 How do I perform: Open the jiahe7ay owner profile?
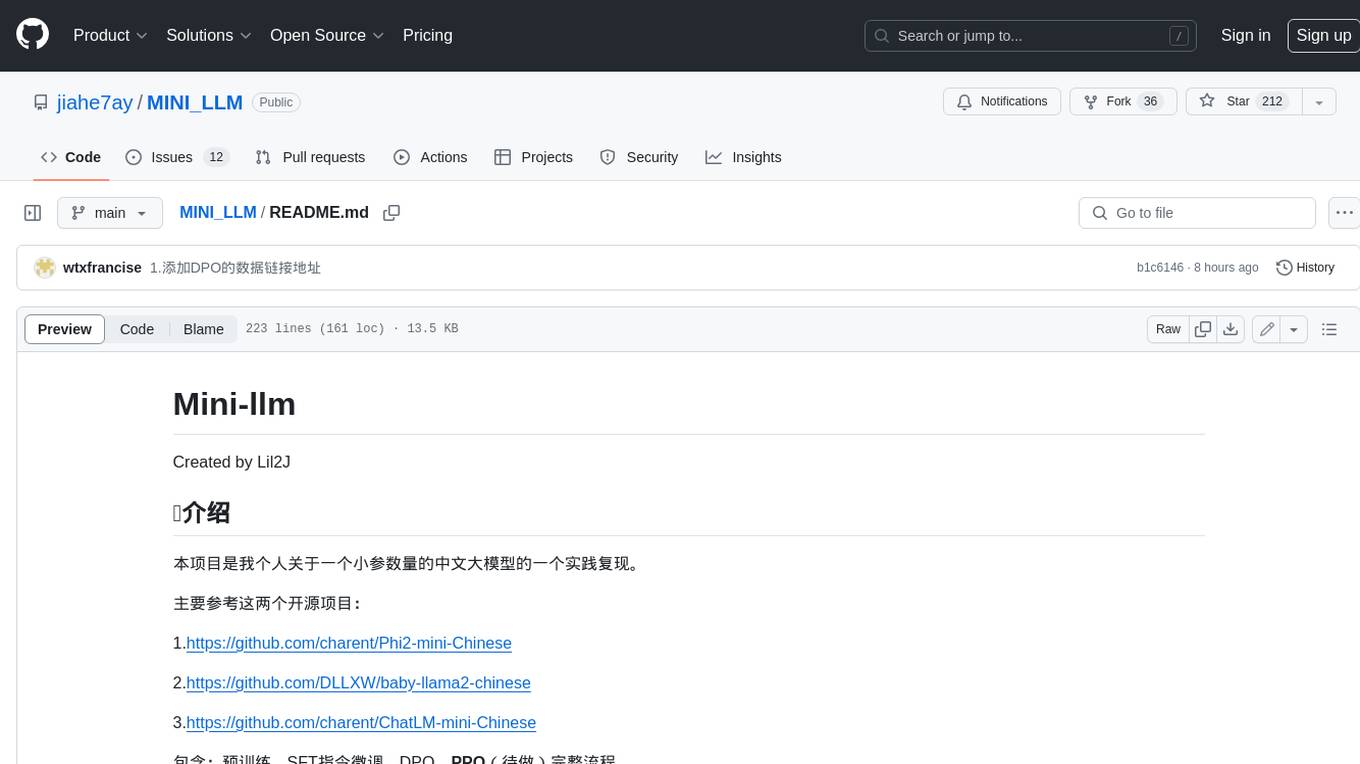(95, 102)
